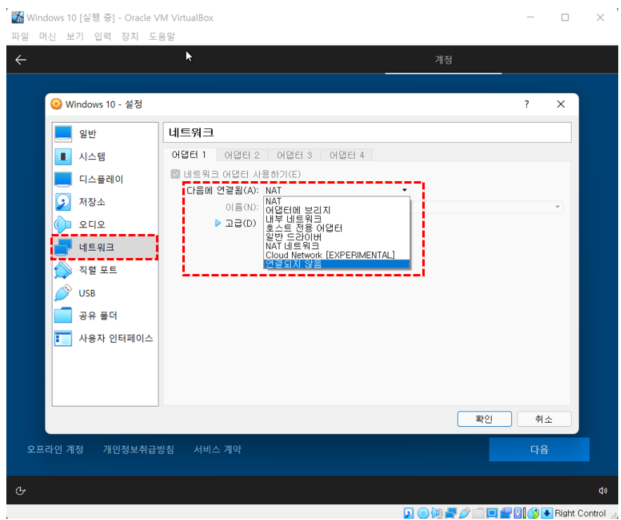Choose 연결되지 않음 in the list

337,264
